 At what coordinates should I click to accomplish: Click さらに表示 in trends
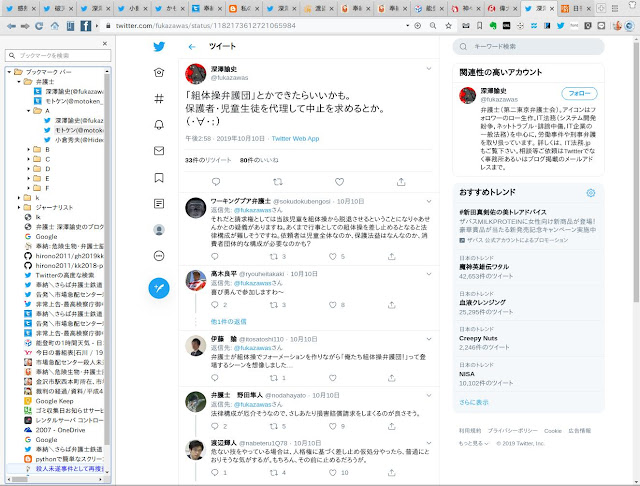click(x=473, y=402)
